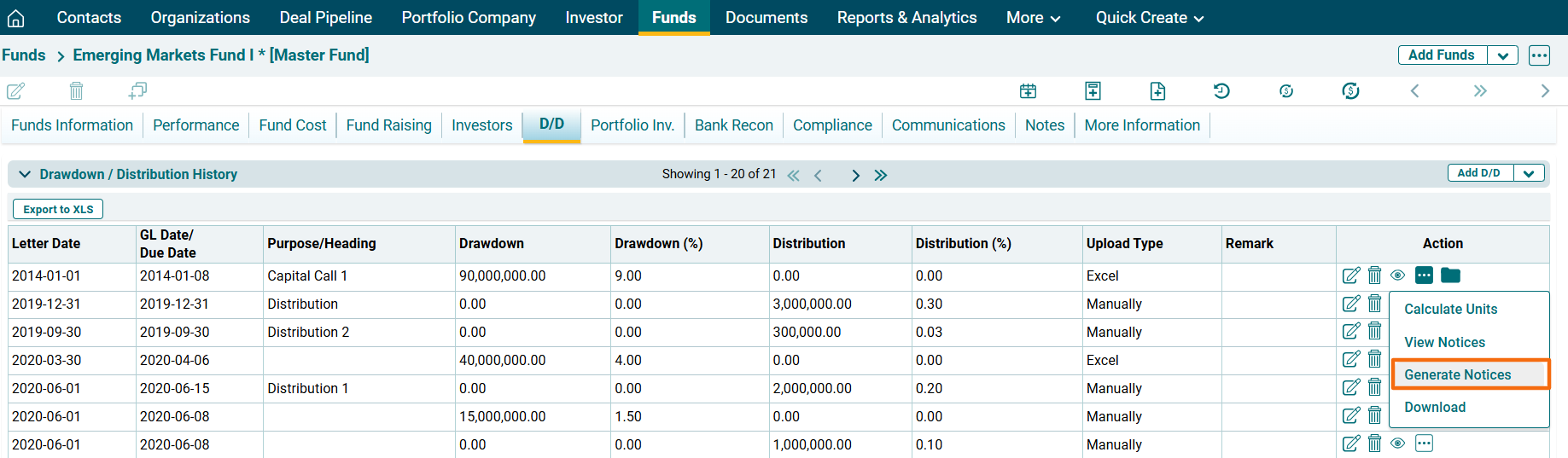Open the Add D/D dropdown arrow

1528,173
